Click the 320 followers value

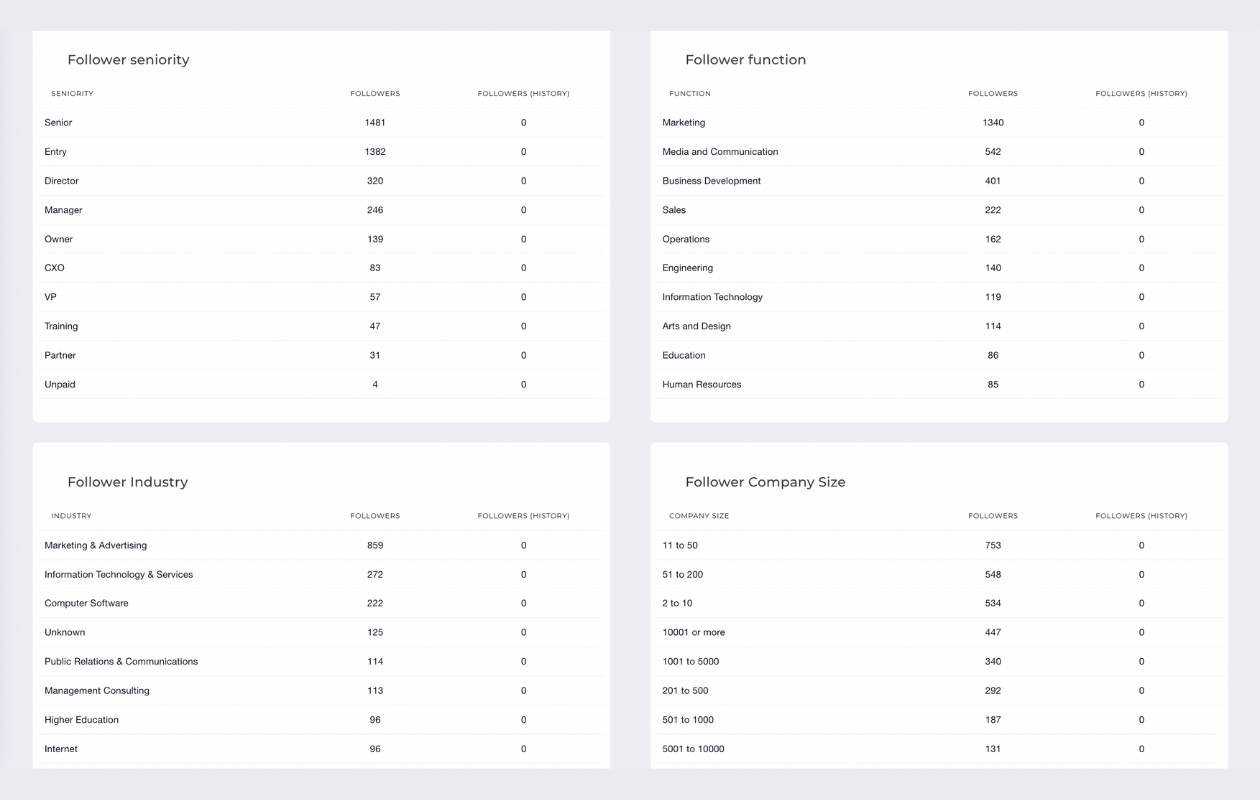[x=375, y=181]
